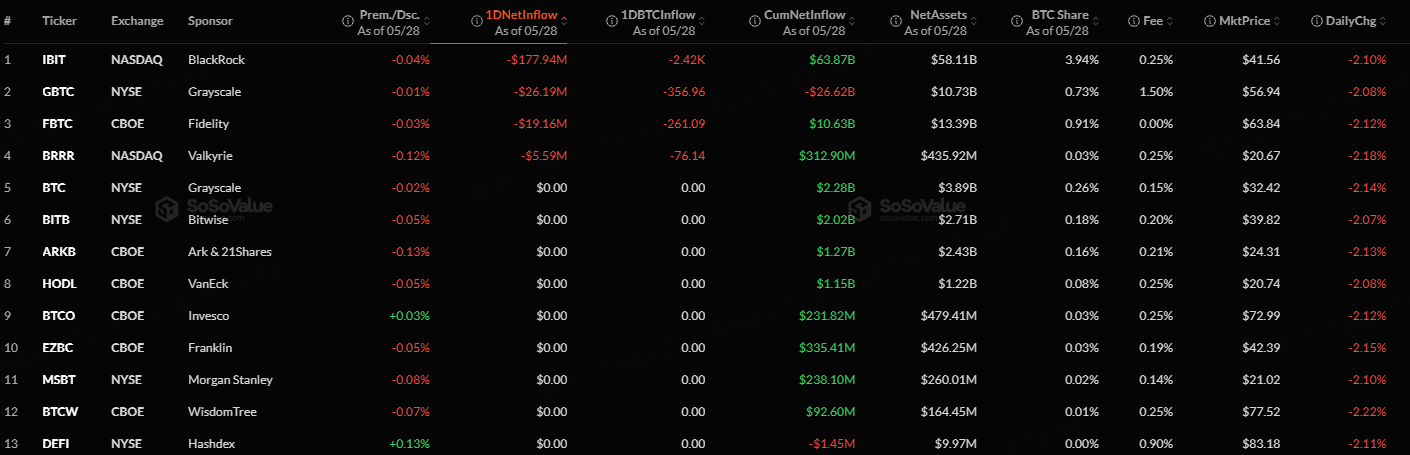Click the -2.42K BTC inflow value
The image size is (1410, 455).
click(687, 60)
